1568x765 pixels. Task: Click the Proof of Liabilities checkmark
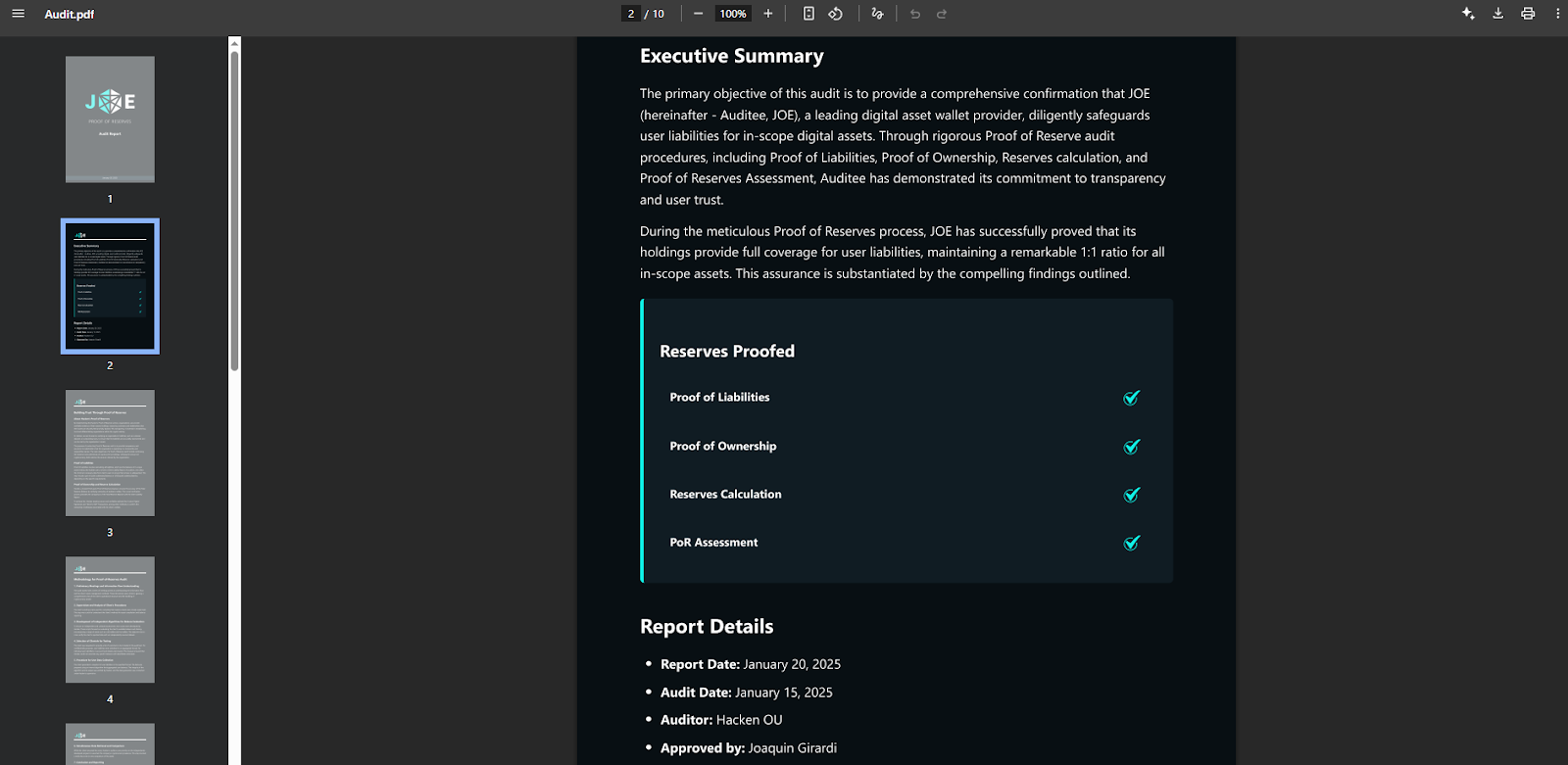point(1132,398)
